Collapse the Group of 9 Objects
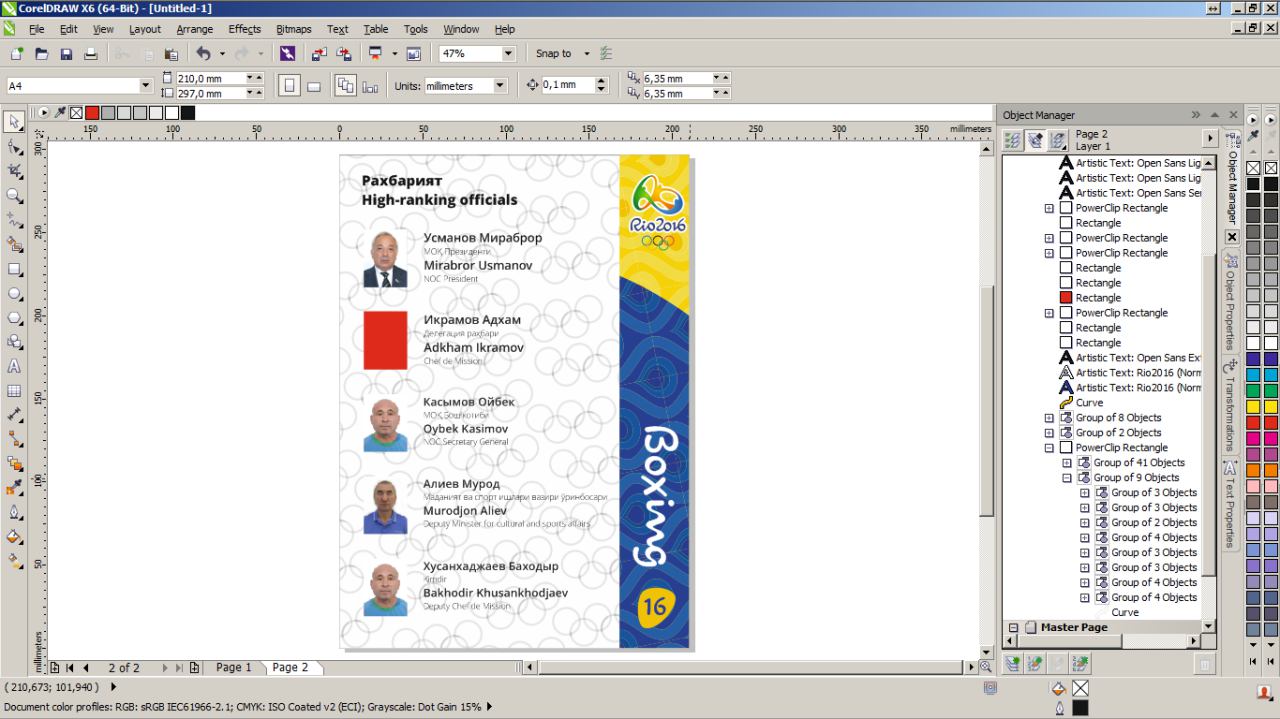This screenshot has height=719, width=1280. point(1067,478)
